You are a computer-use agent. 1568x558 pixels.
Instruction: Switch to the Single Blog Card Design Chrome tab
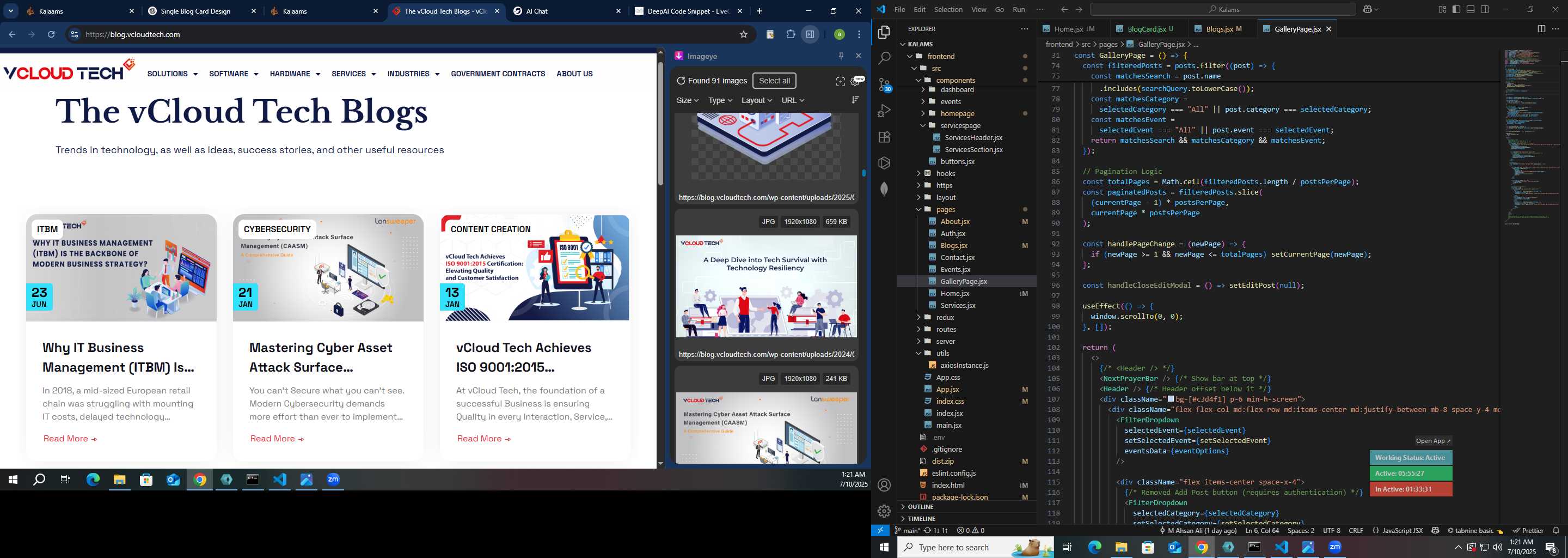click(x=202, y=11)
